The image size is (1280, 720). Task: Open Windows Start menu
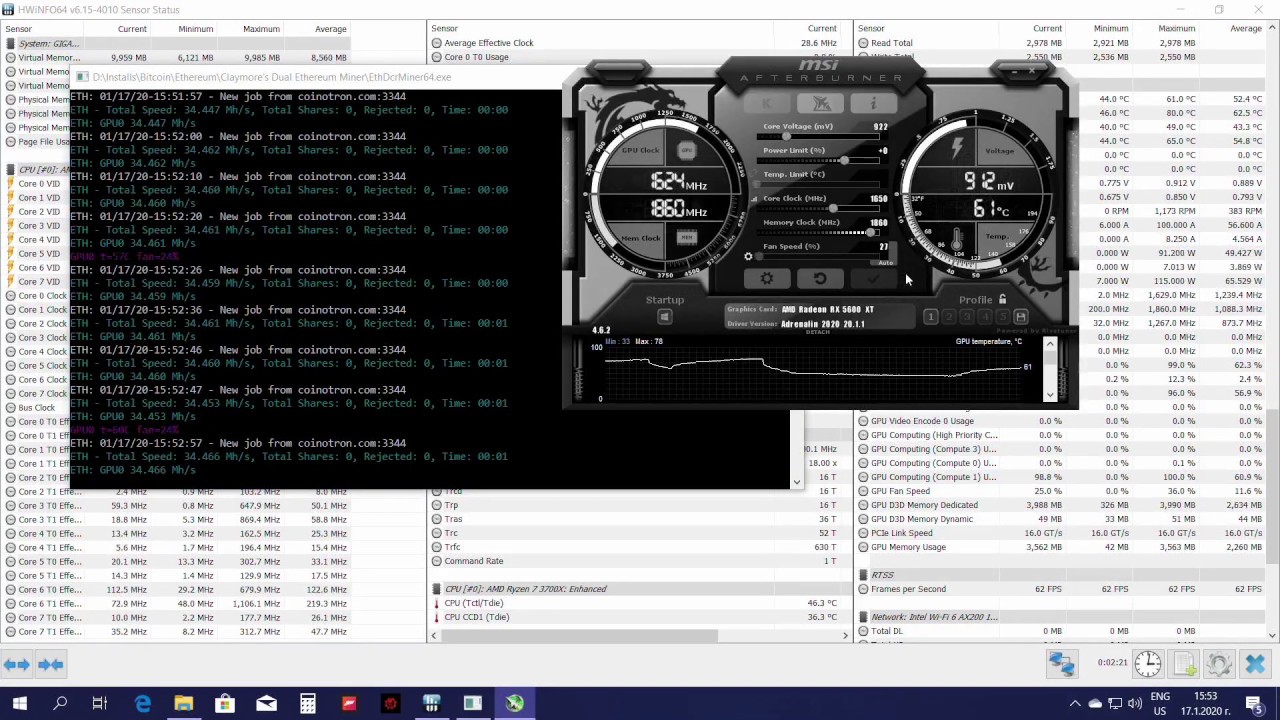click(19, 704)
